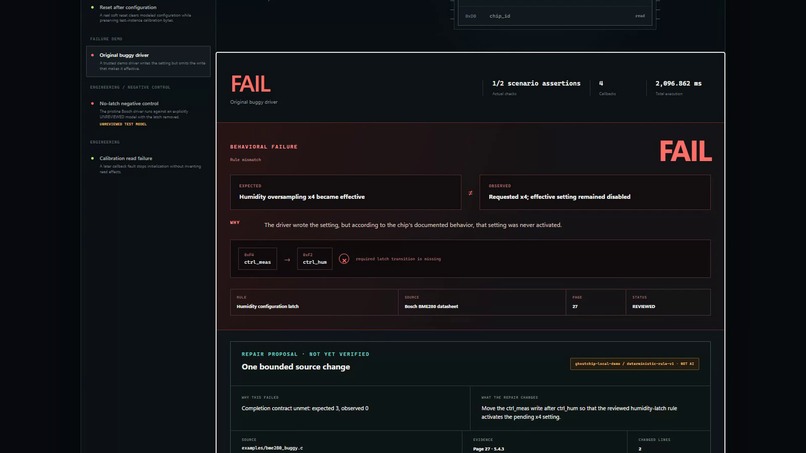Click the ghostchip-local-demo deterministic rule badge
Viewport: 806px width, 453px height.
(x=634, y=364)
